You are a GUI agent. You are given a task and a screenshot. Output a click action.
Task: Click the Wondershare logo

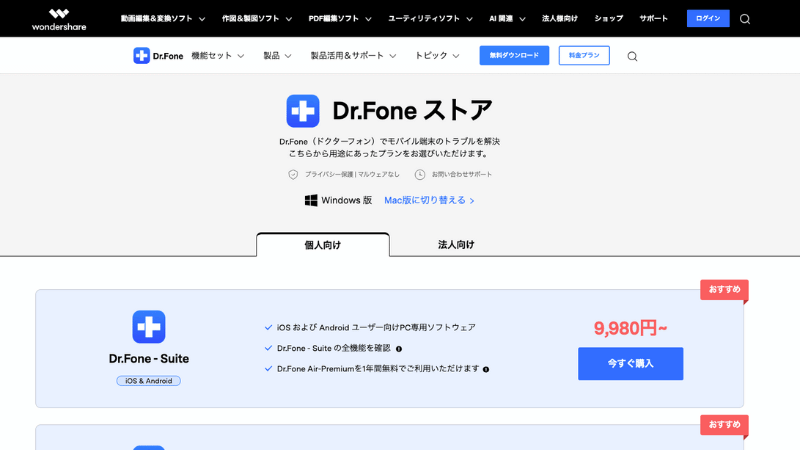click(59, 19)
